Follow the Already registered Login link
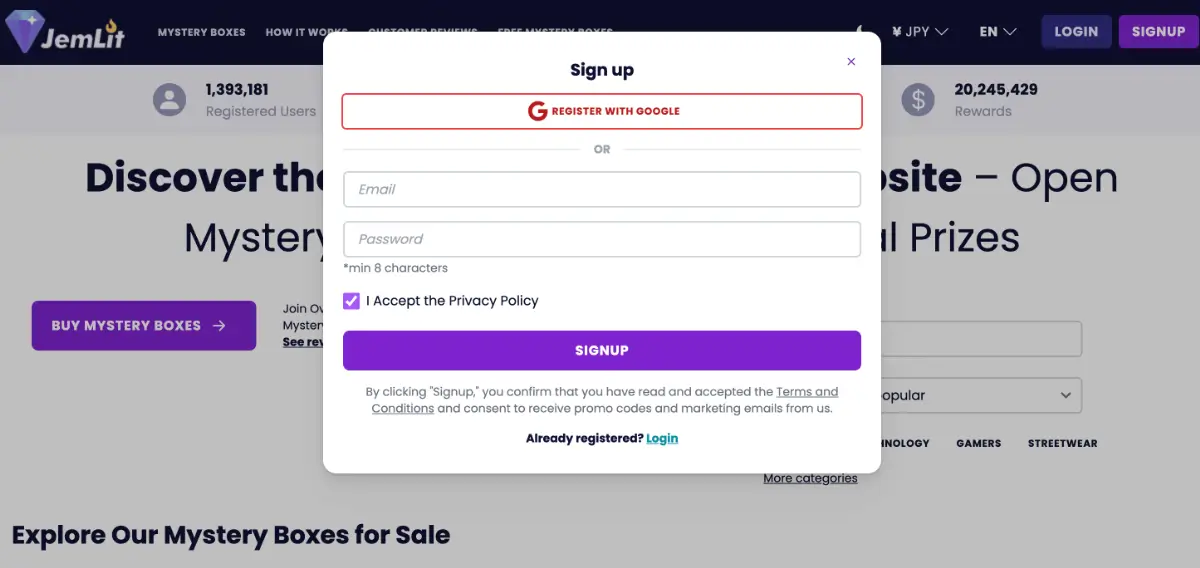 662,438
